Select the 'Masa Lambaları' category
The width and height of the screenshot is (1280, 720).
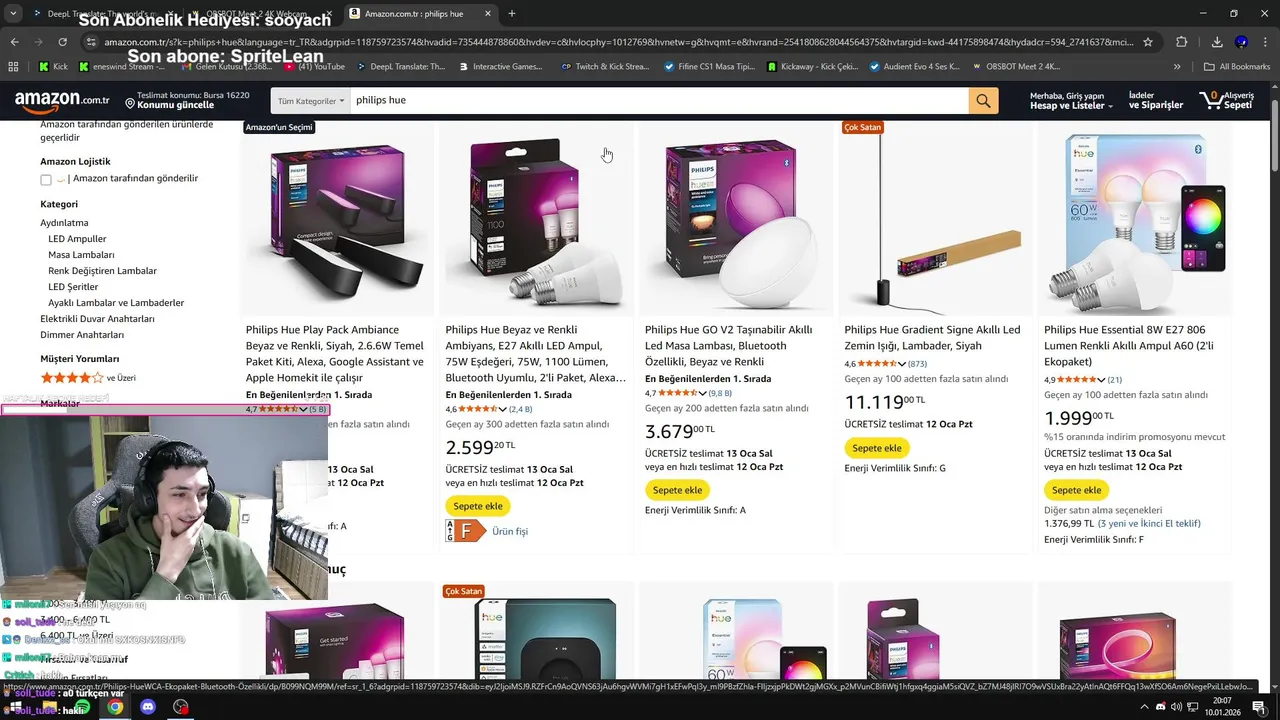tap(81, 255)
